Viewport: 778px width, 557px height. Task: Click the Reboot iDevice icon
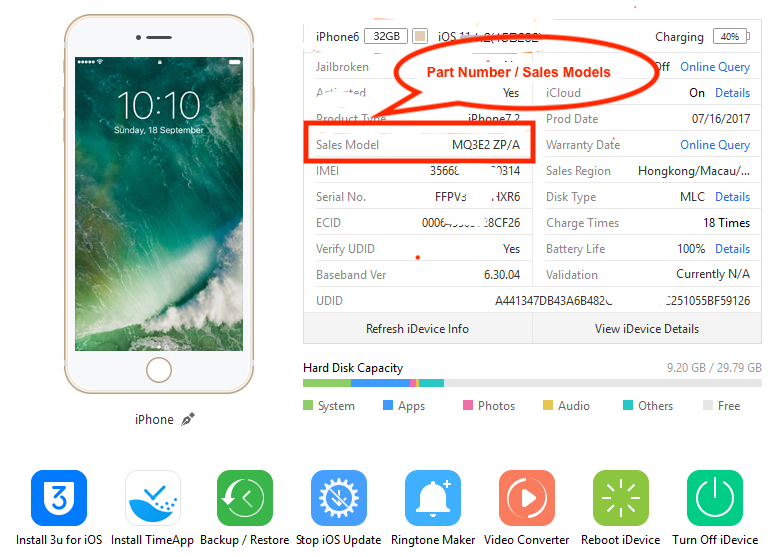(x=621, y=498)
